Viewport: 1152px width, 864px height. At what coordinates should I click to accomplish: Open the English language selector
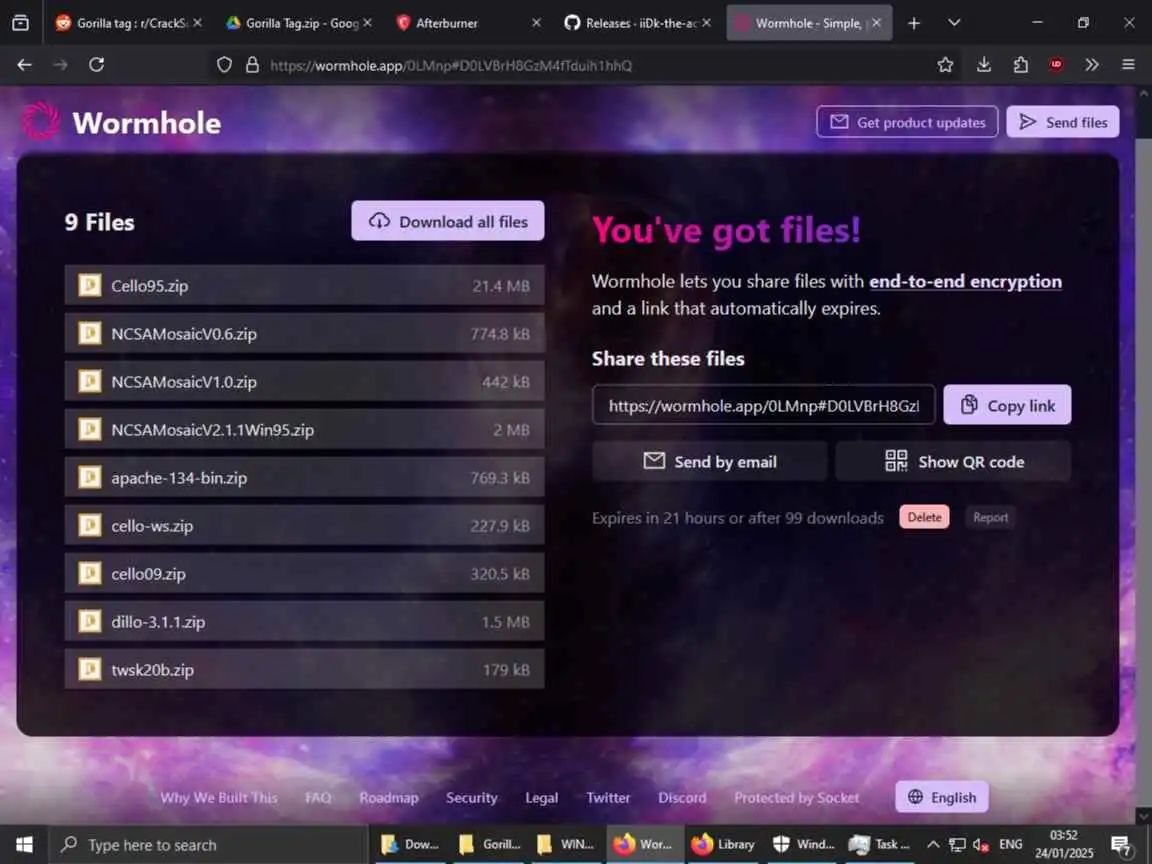941,797
